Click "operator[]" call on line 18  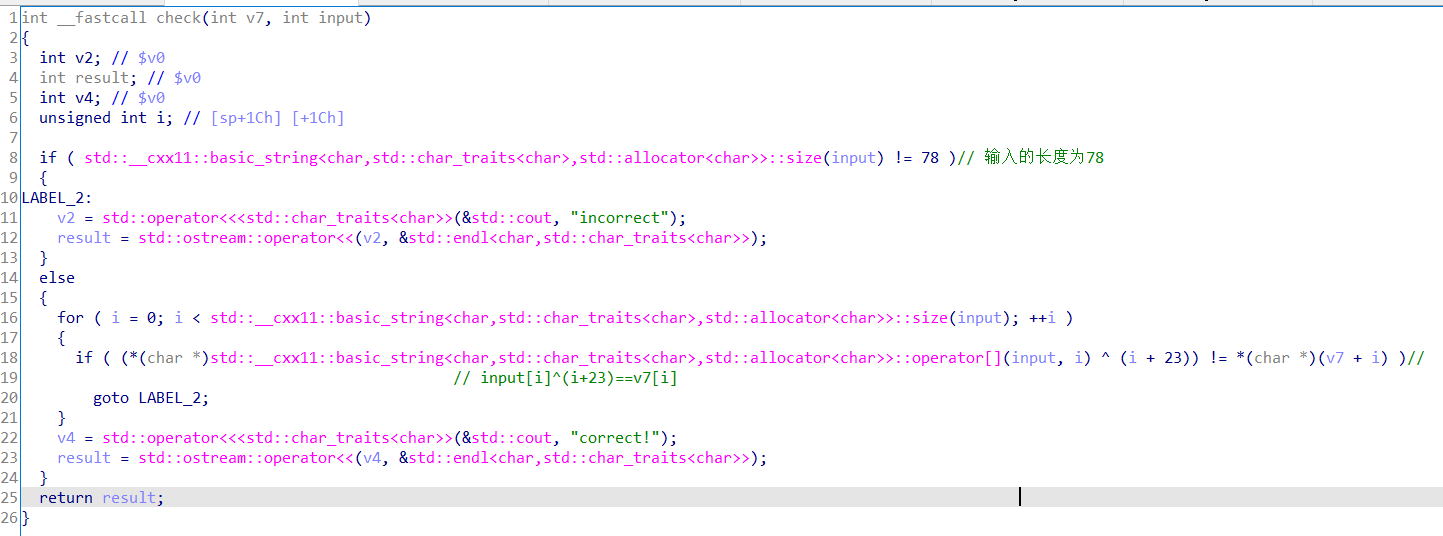(958, 358)
